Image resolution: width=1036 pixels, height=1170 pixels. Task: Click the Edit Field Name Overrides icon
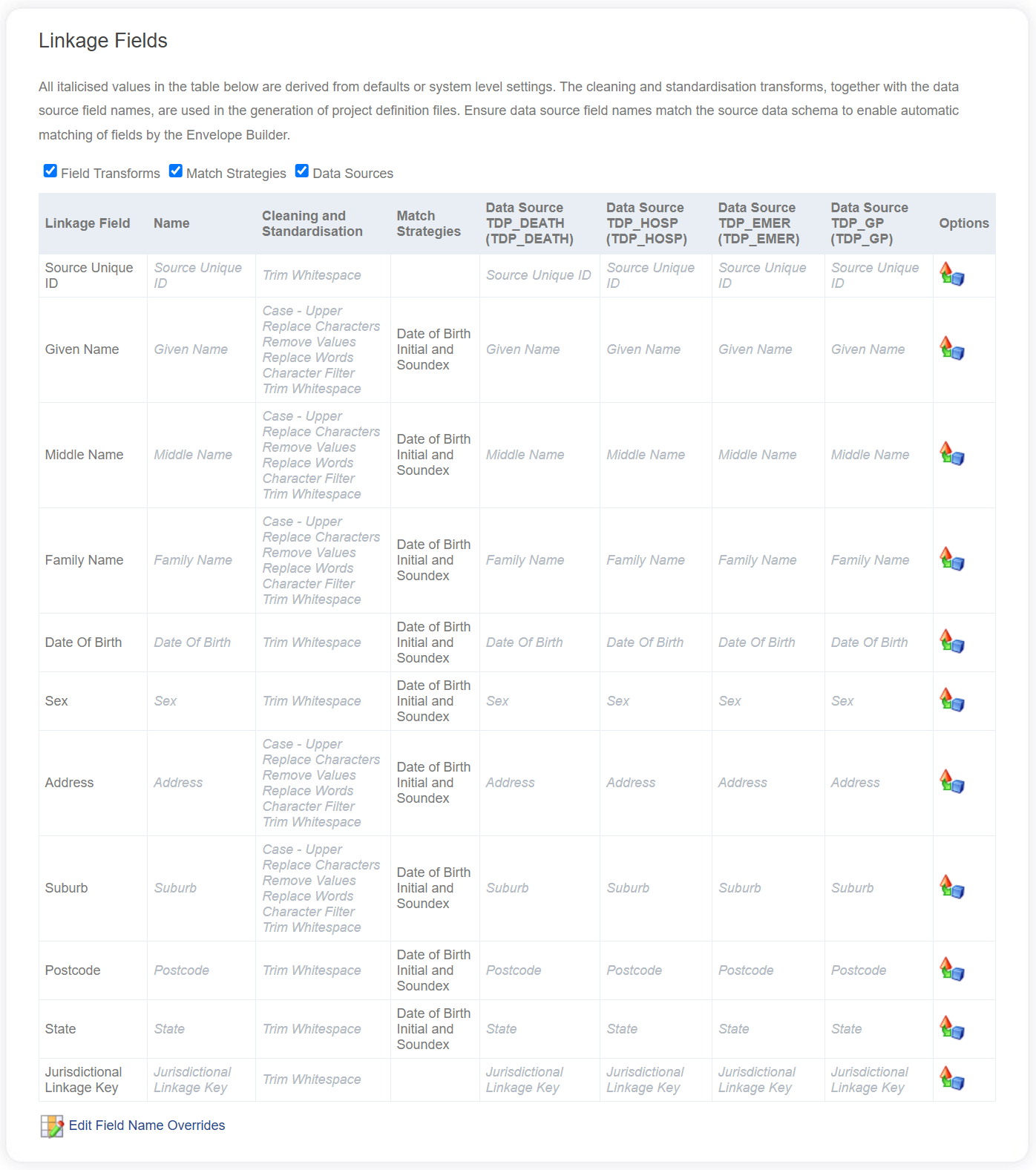click(52, 1126)
